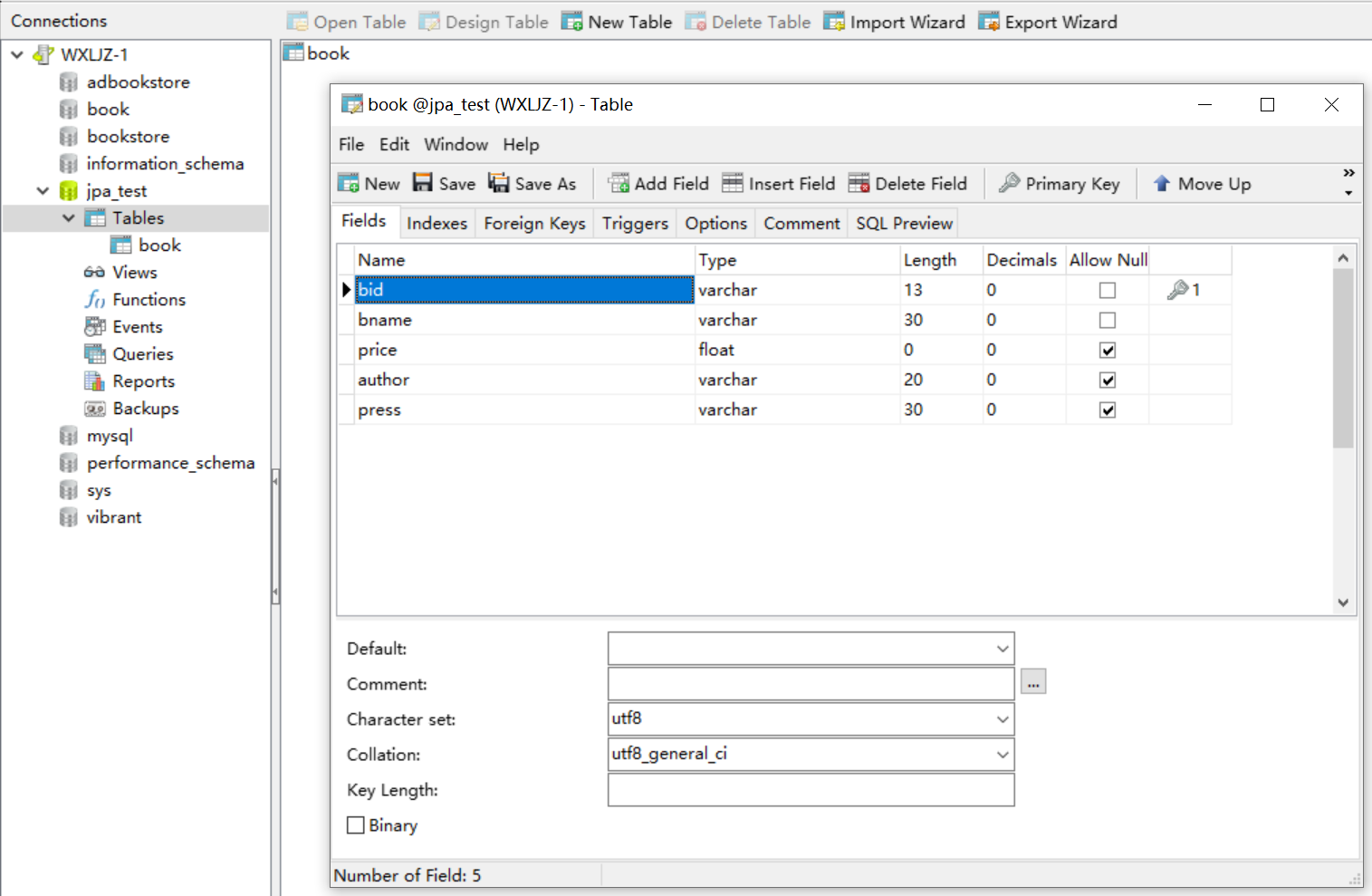Launch the Import Wizard icon
This screenshot has height=896, width=1372.
[x=834, y=22]
